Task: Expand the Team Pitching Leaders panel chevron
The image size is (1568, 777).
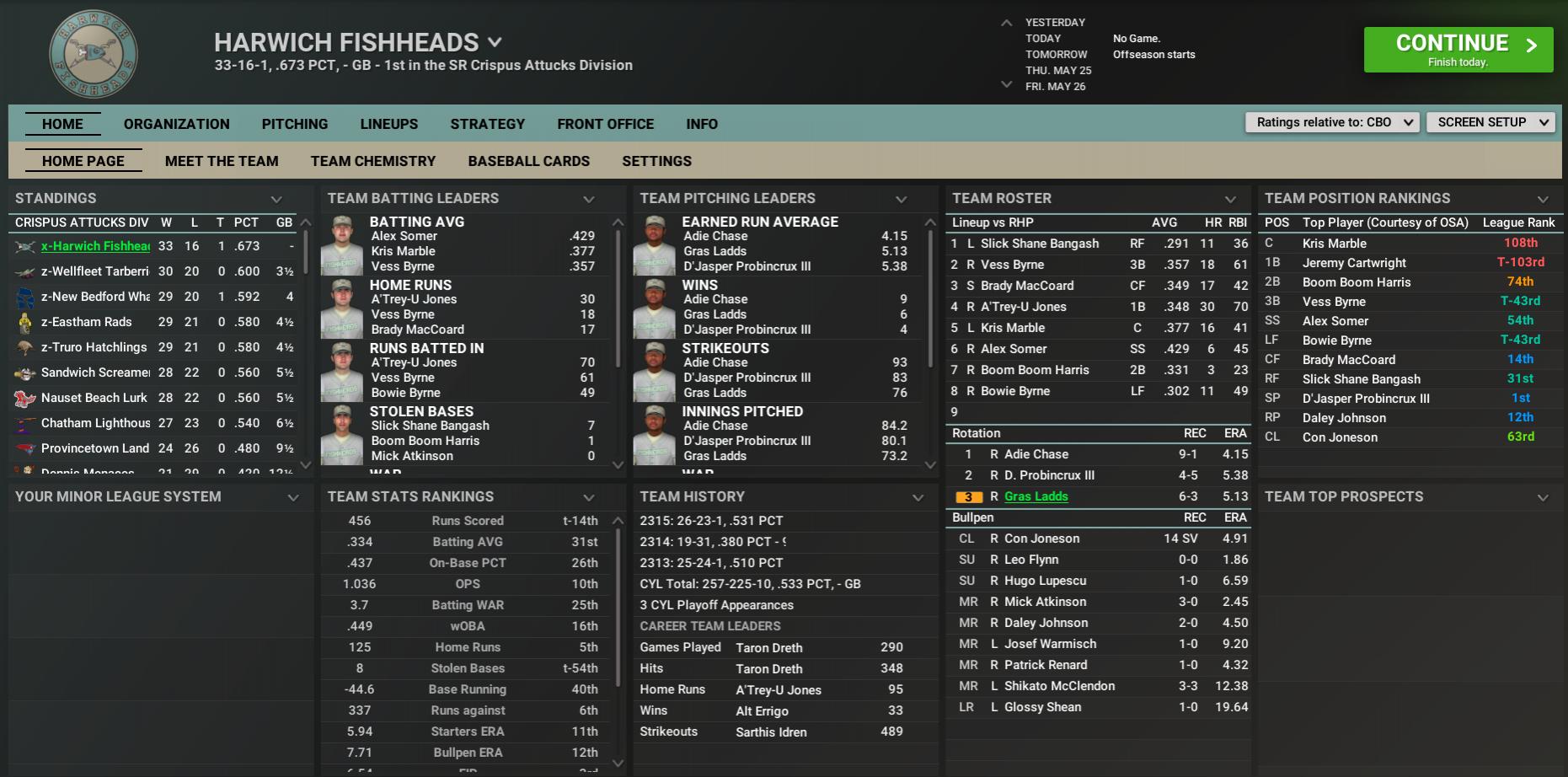Action: point(902,199)
